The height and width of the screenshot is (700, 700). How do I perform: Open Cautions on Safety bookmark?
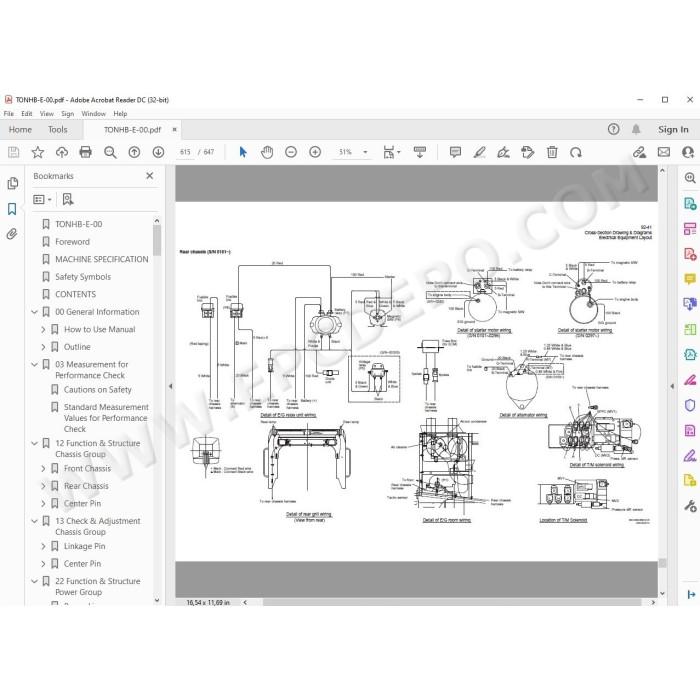pyautogui.click(x=98, y=390)
